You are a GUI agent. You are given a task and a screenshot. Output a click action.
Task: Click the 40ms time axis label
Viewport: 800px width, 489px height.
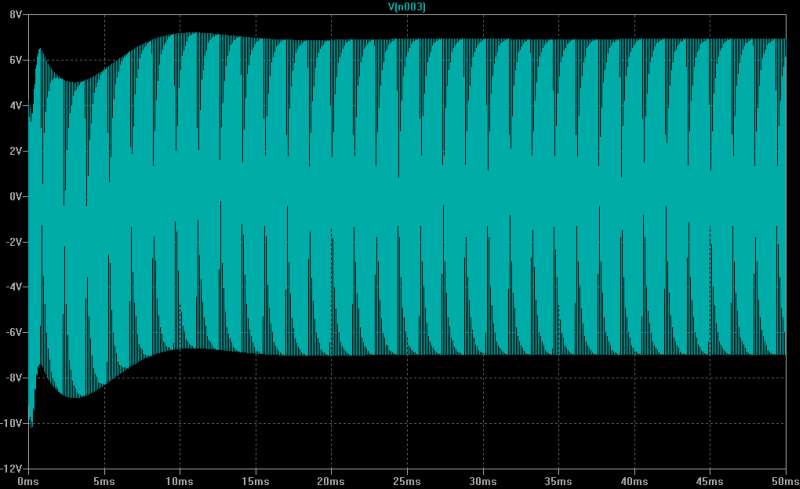[x=634, y=481]
